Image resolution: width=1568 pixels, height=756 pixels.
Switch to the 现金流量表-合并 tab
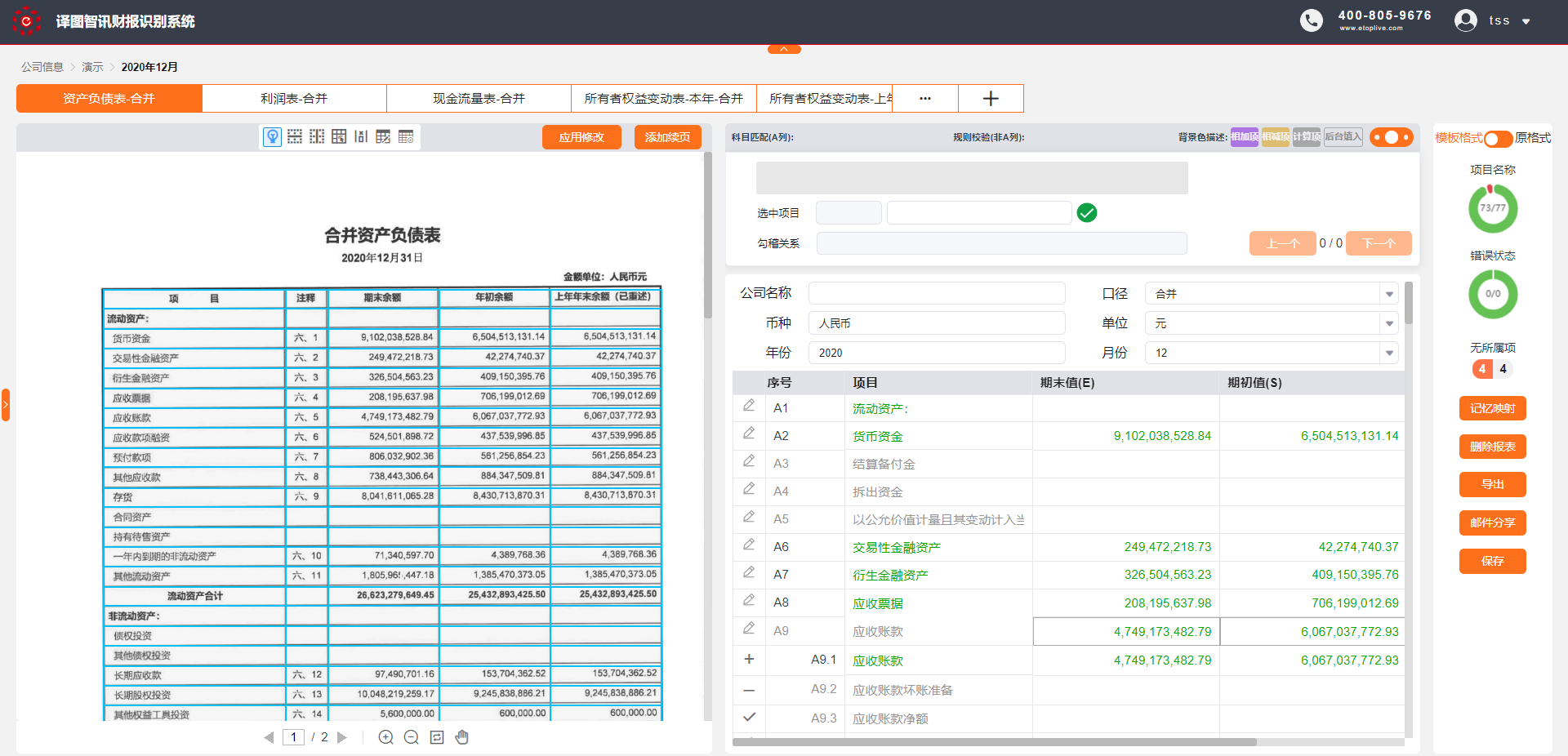click(479, 99)
